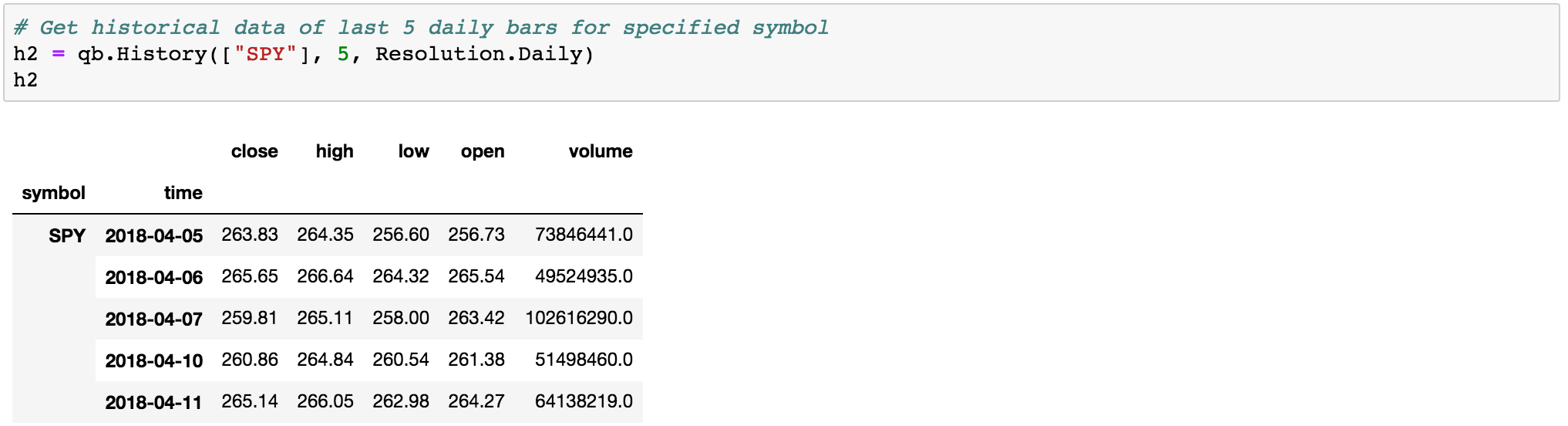
Task: Click the close value 263.83
Action: tap(250, 235)
